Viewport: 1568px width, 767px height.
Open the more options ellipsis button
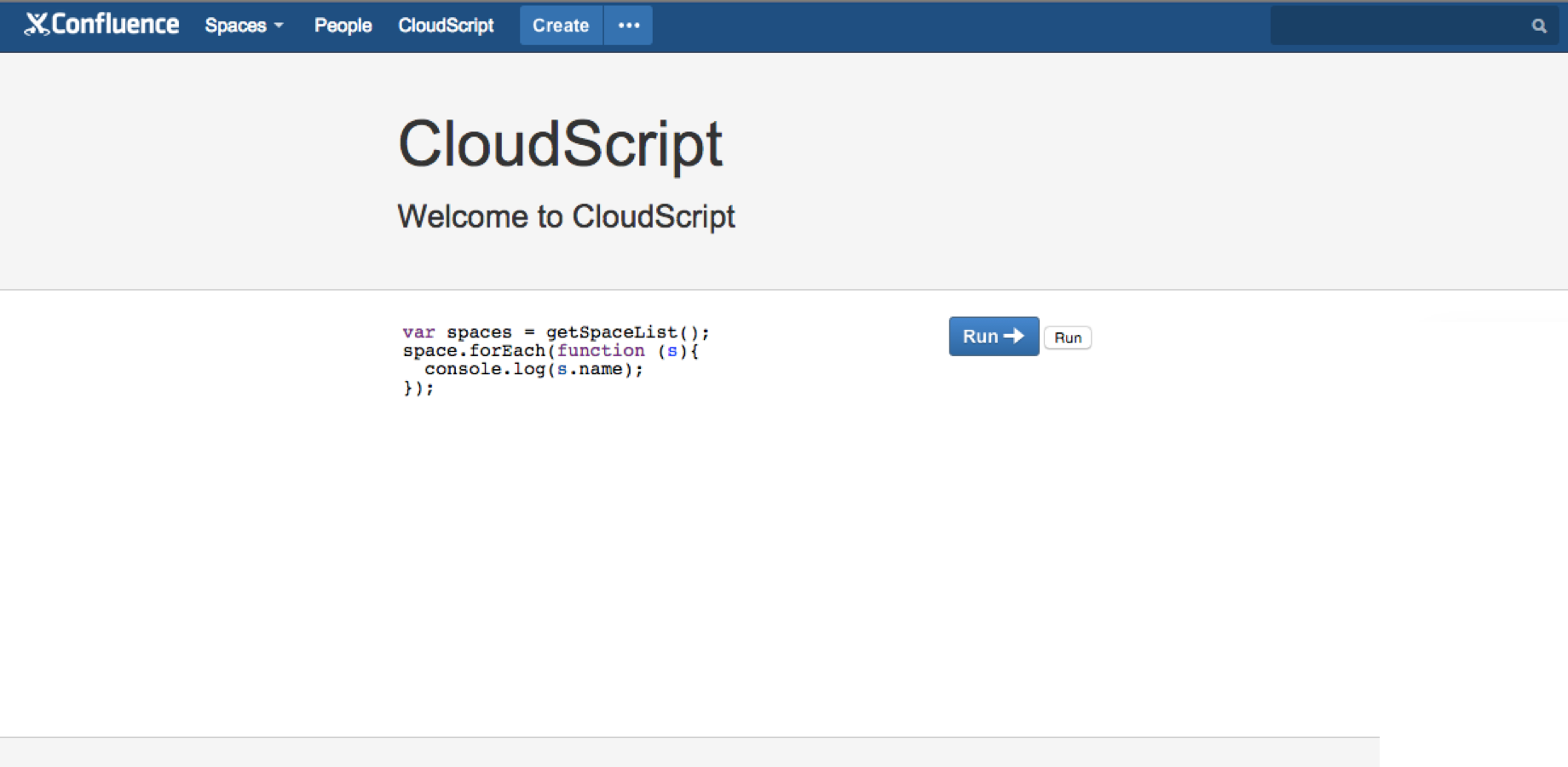[x=629, y=26]
